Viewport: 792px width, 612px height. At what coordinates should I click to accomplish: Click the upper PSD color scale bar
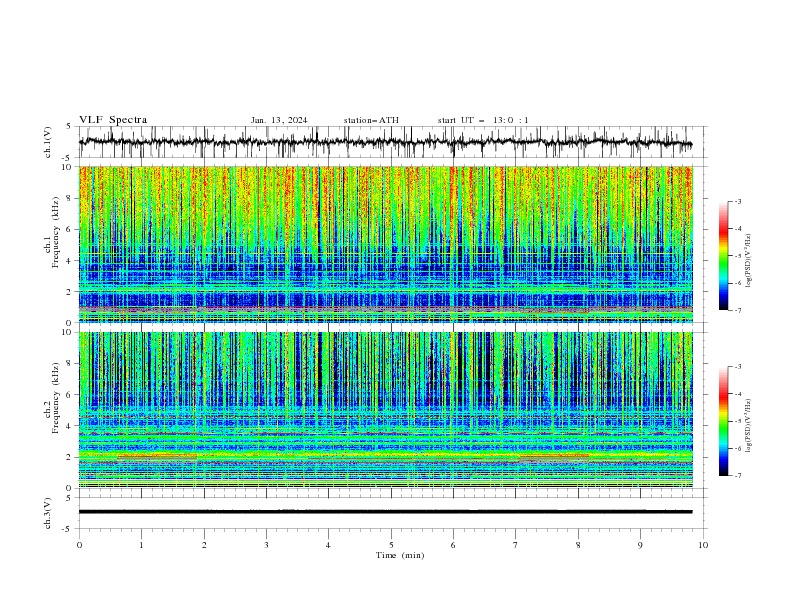pyautogui.click(x=724, y=256)
